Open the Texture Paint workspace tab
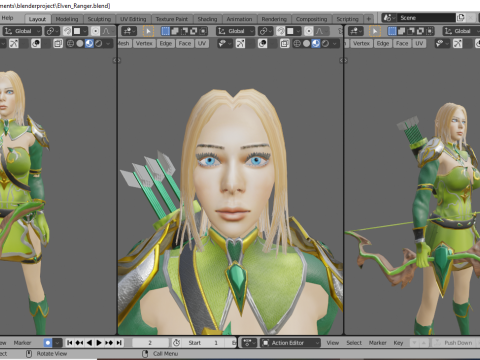Viewport: 480px width, 360px height. point(172,19)
